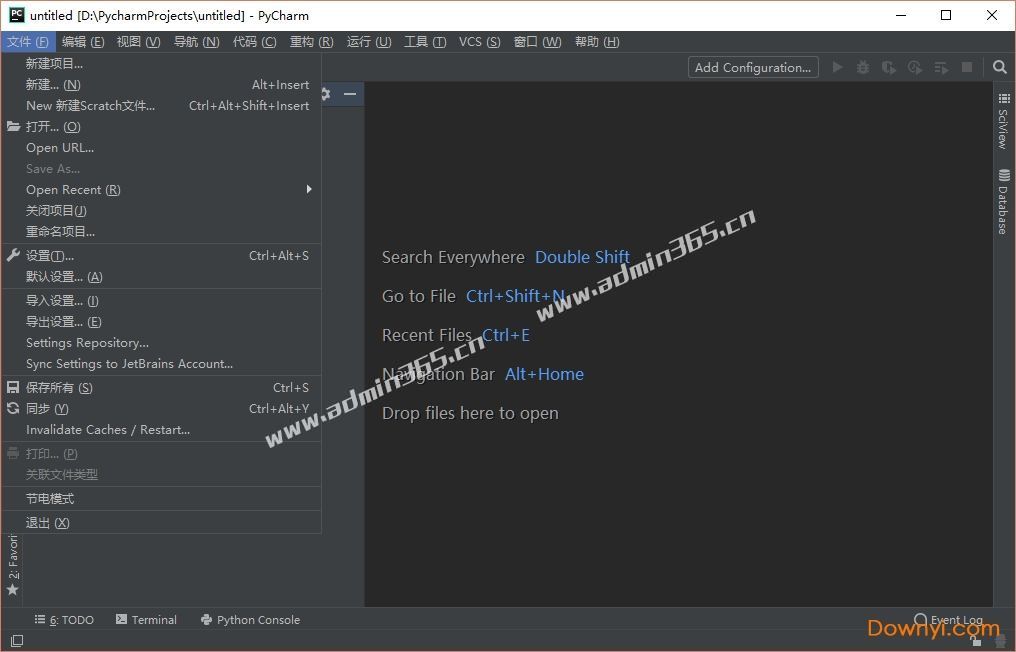Click the Debug bug icon
Screen dimensions: 1016x652
click(863, 67)
